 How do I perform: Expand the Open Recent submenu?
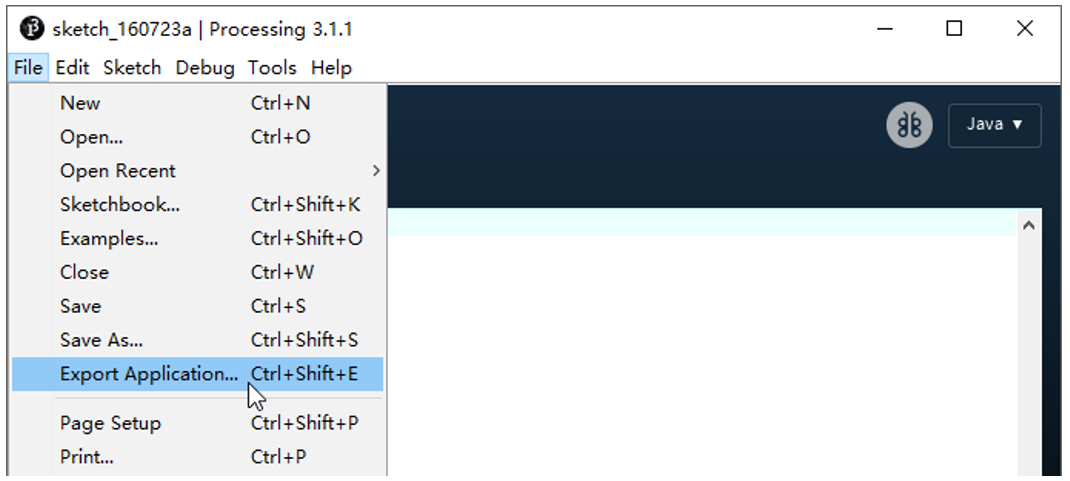point(197,171)
